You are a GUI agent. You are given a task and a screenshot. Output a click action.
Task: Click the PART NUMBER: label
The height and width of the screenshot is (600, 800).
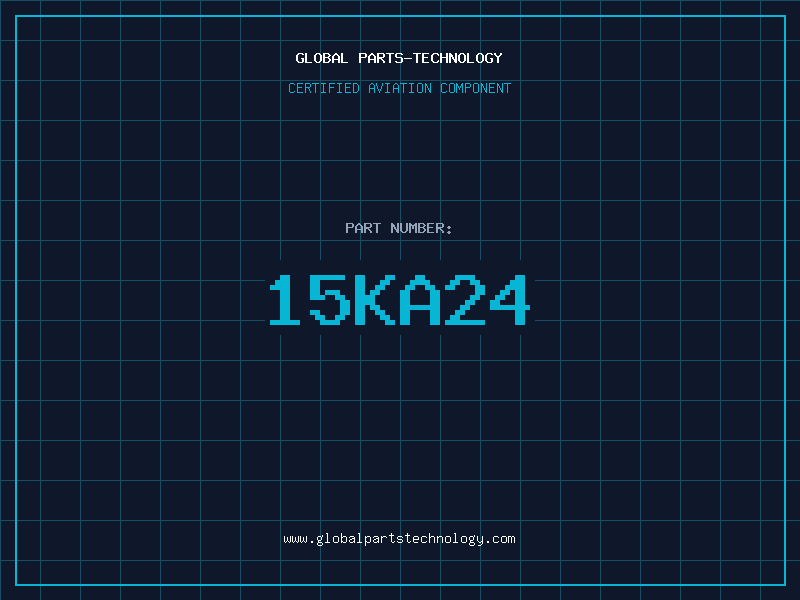tap(399, 228)
